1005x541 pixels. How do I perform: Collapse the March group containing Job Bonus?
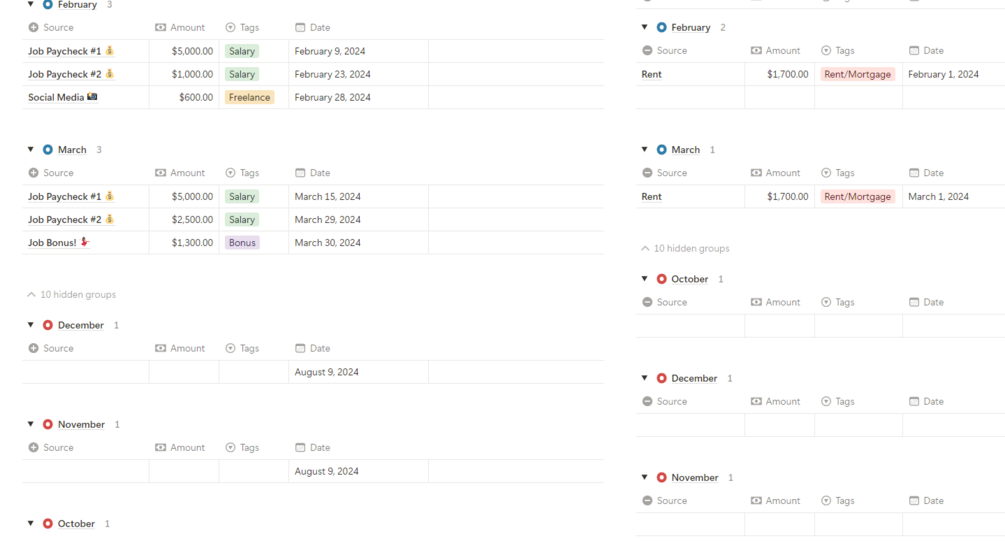(31, 150)
